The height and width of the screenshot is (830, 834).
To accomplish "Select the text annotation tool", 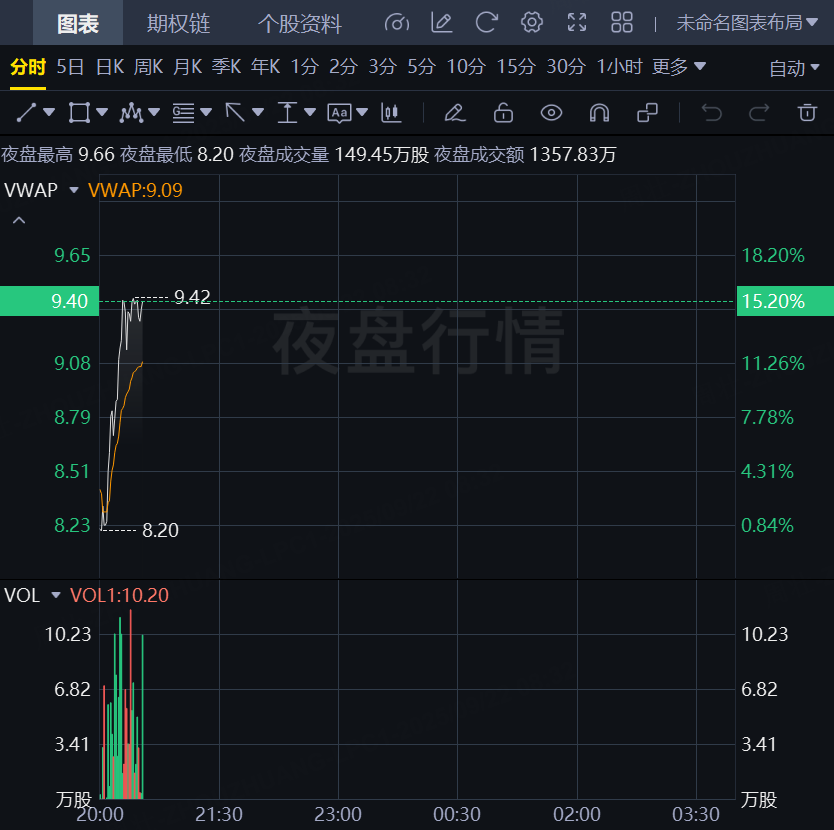I will tap(339, 113).
